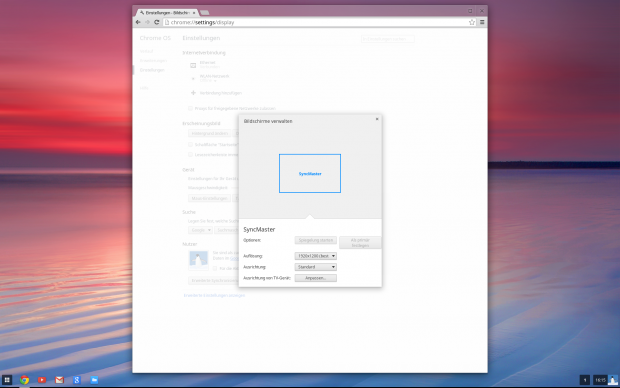Open the notification counter in the tray
Screen dimensions: 620x388
tap(585, 380)
